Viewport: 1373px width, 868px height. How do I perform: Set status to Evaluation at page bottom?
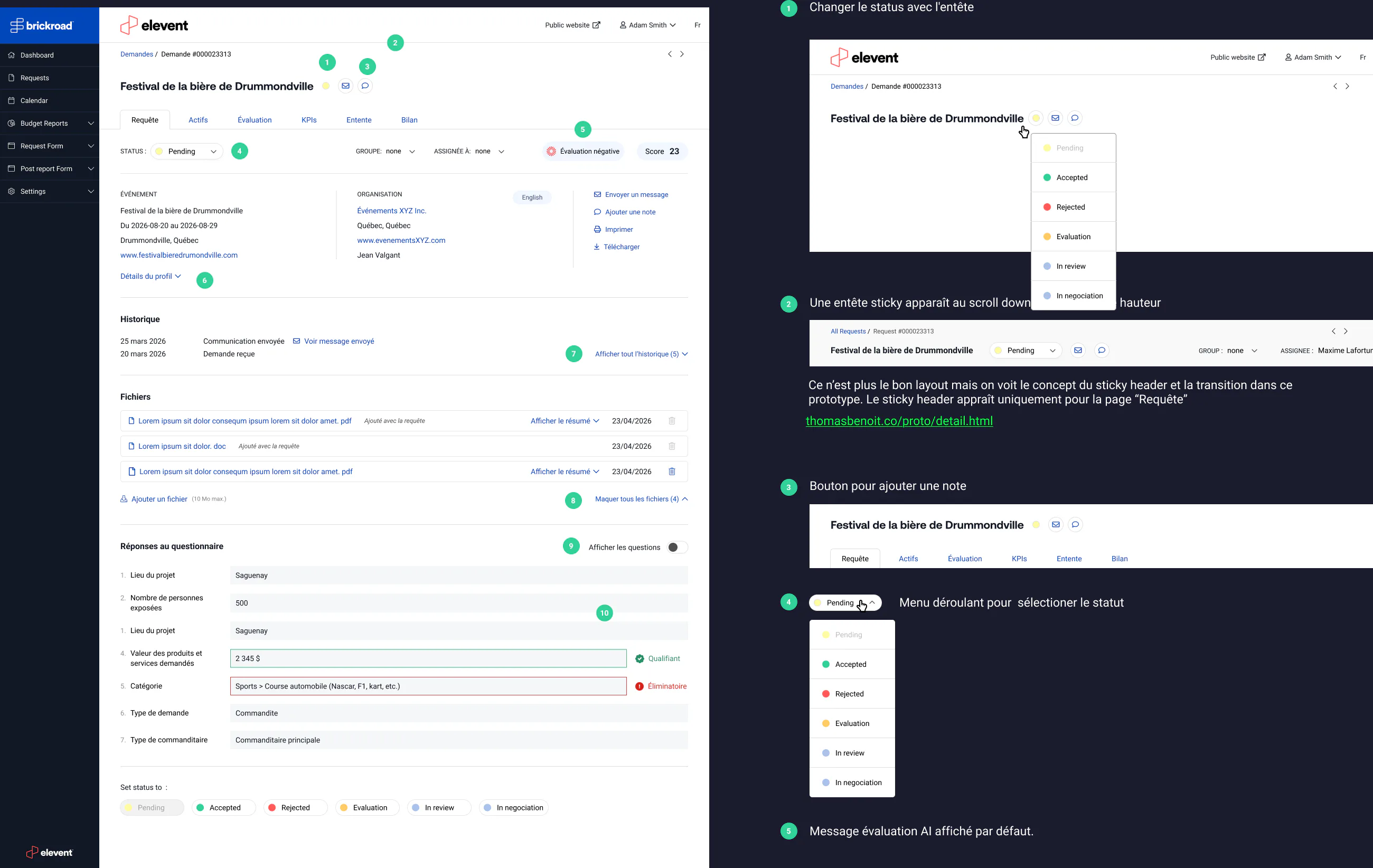367,808
